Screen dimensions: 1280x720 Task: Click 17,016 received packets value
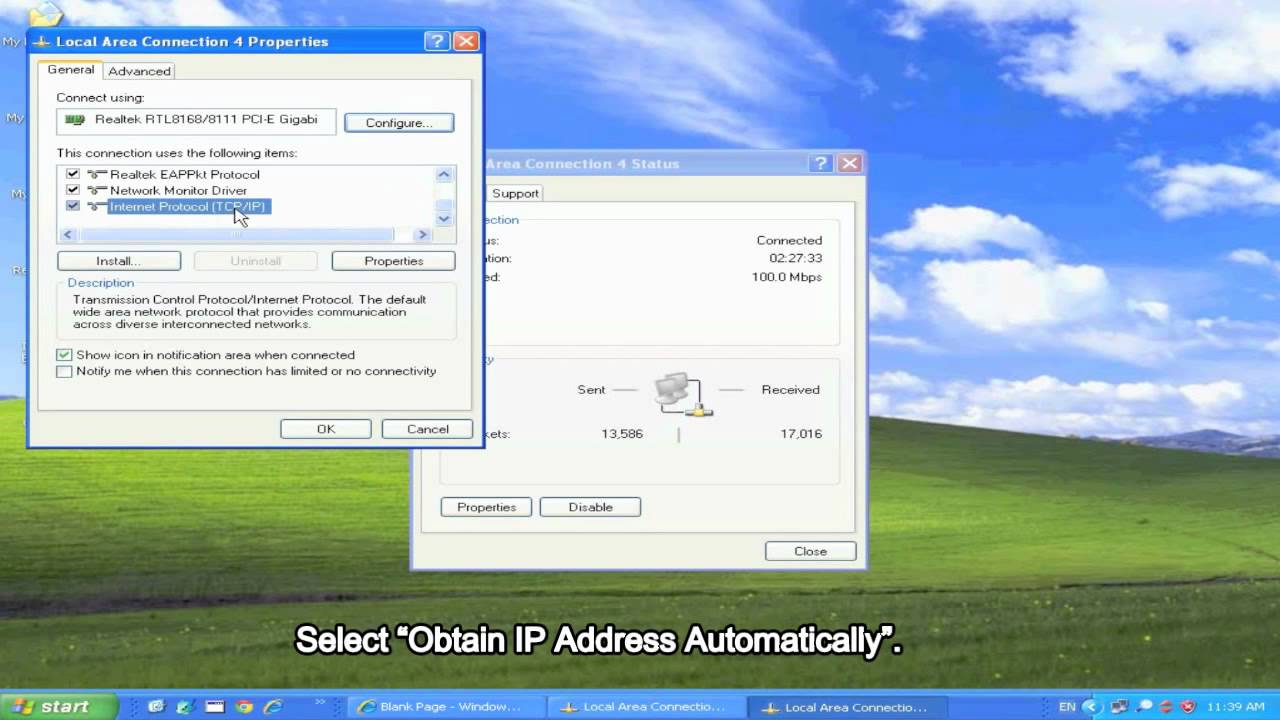coord(801,434)
